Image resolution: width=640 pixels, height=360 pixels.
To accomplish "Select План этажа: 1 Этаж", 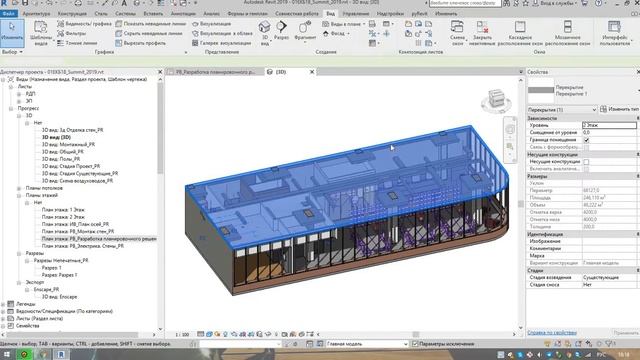I will tap(63, 210).
